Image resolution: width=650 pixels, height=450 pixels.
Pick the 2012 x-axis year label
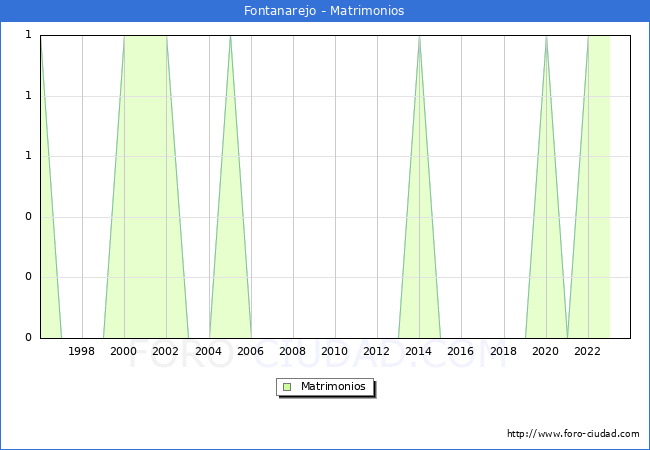coord(376,351)
